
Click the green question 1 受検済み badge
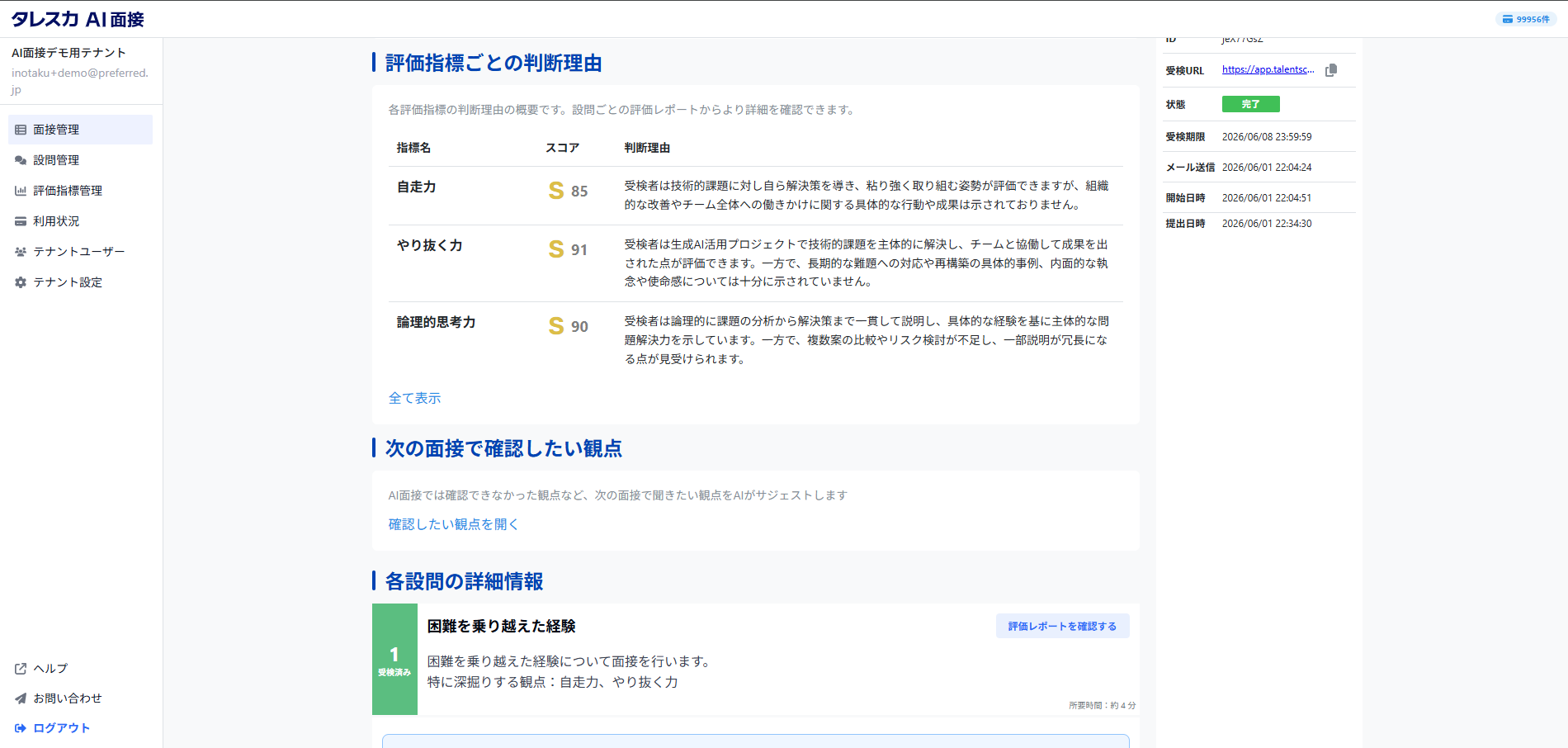(x=394, y=659)
